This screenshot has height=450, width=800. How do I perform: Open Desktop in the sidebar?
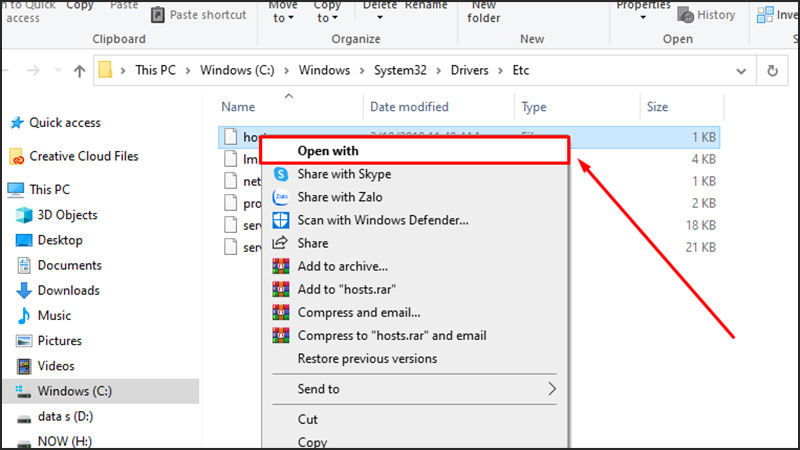[60, 240]
